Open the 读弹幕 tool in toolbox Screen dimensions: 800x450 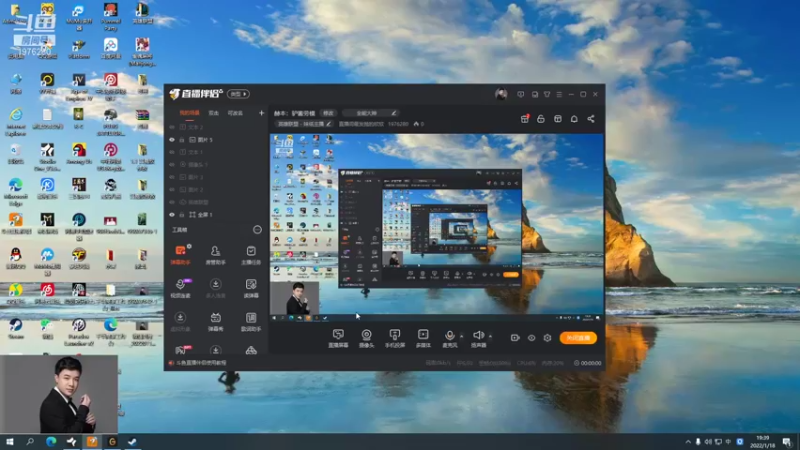[251, 288]
